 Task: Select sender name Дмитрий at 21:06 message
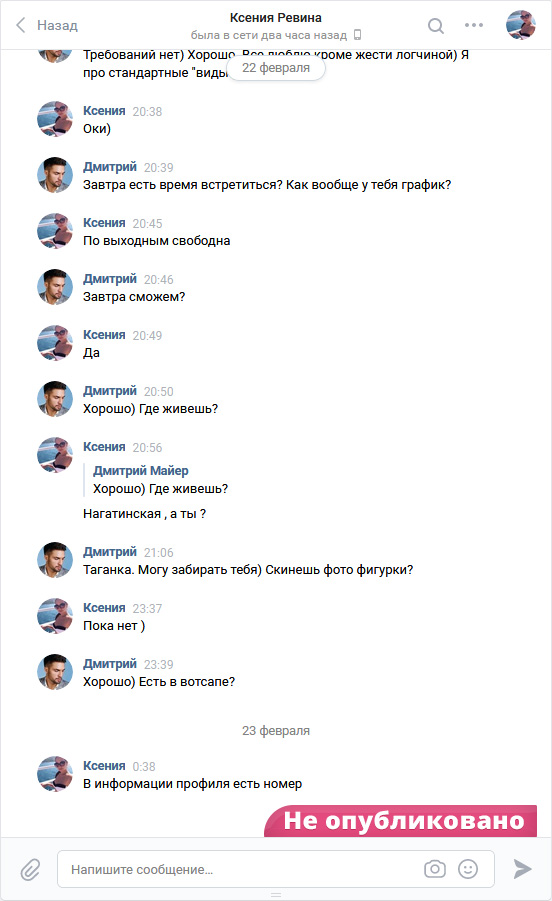pos(110,552)
